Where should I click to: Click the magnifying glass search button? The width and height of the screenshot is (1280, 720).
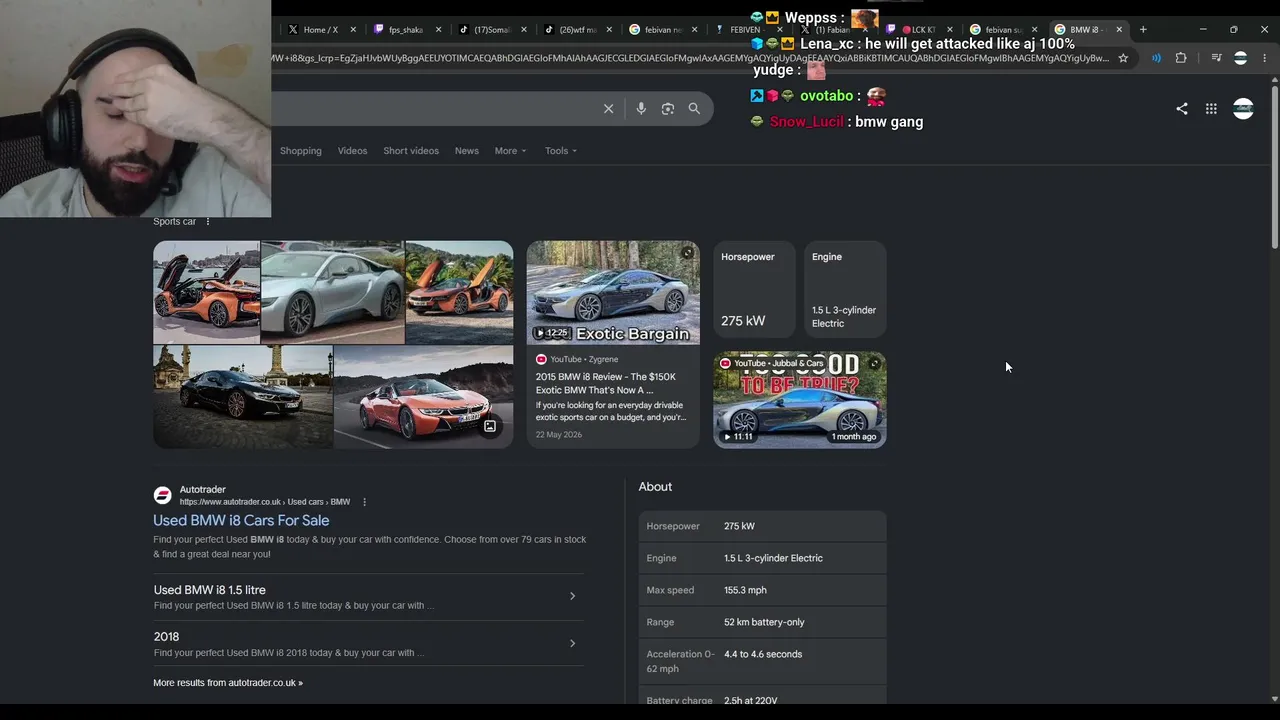tap(694, 109)
